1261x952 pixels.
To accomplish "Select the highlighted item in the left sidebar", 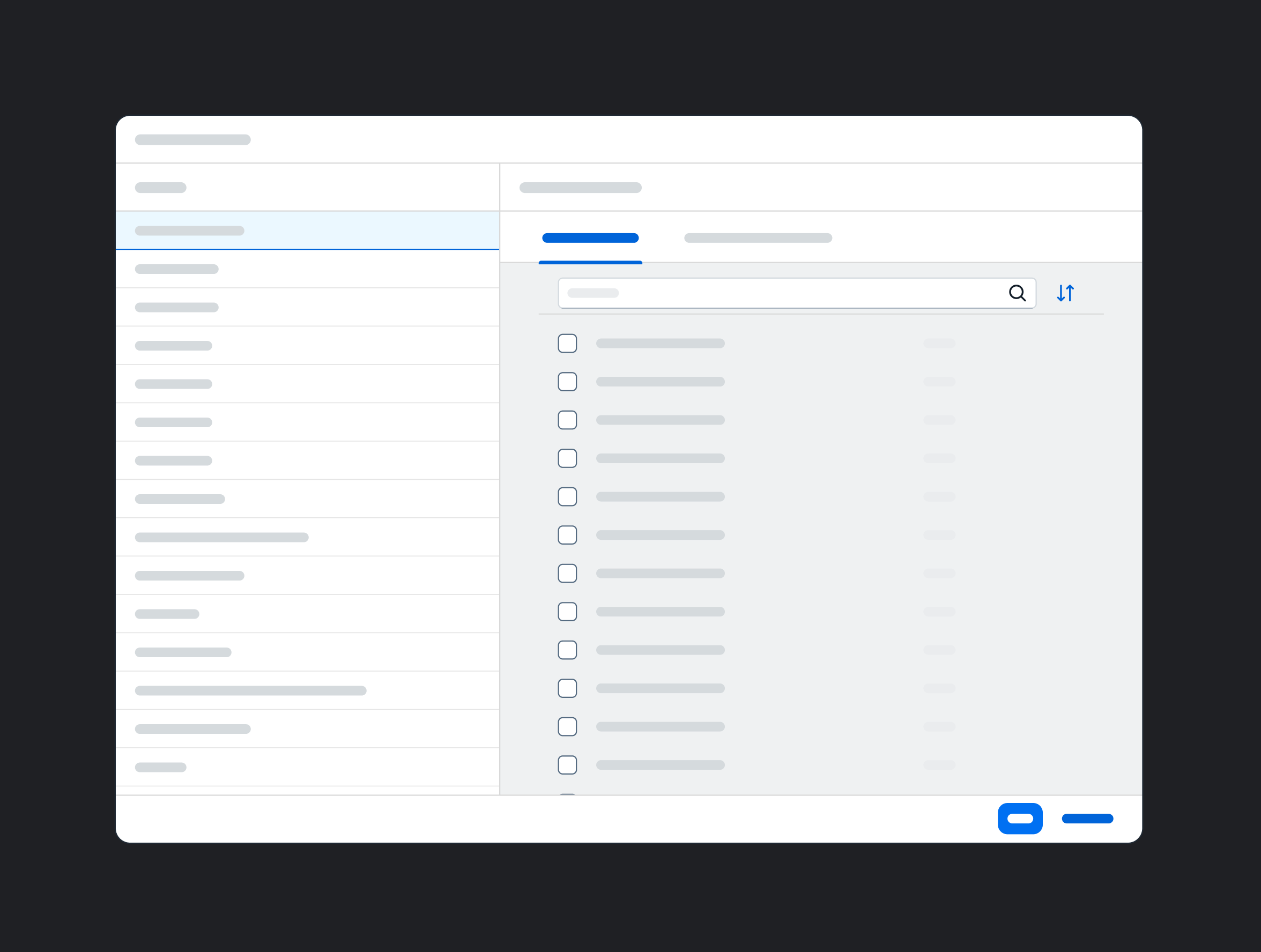I will tap(308, 230).
